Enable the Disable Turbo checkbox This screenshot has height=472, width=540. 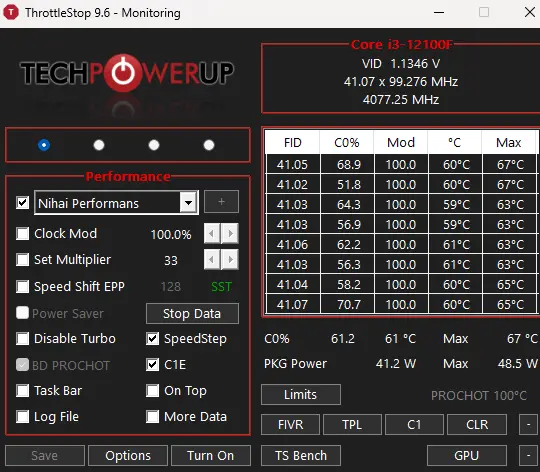[x=23, y=338]
